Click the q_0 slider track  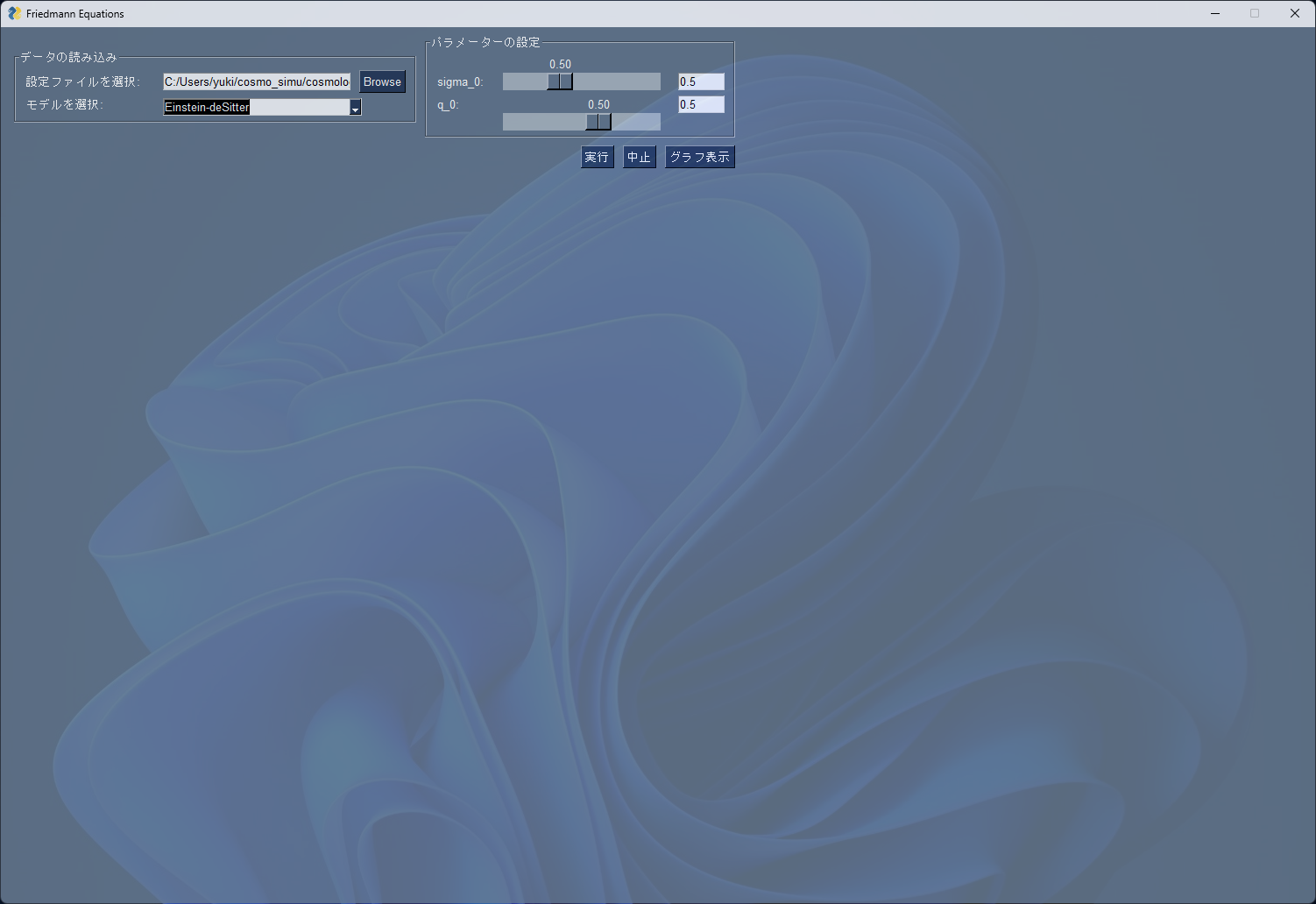pos(543,122)
